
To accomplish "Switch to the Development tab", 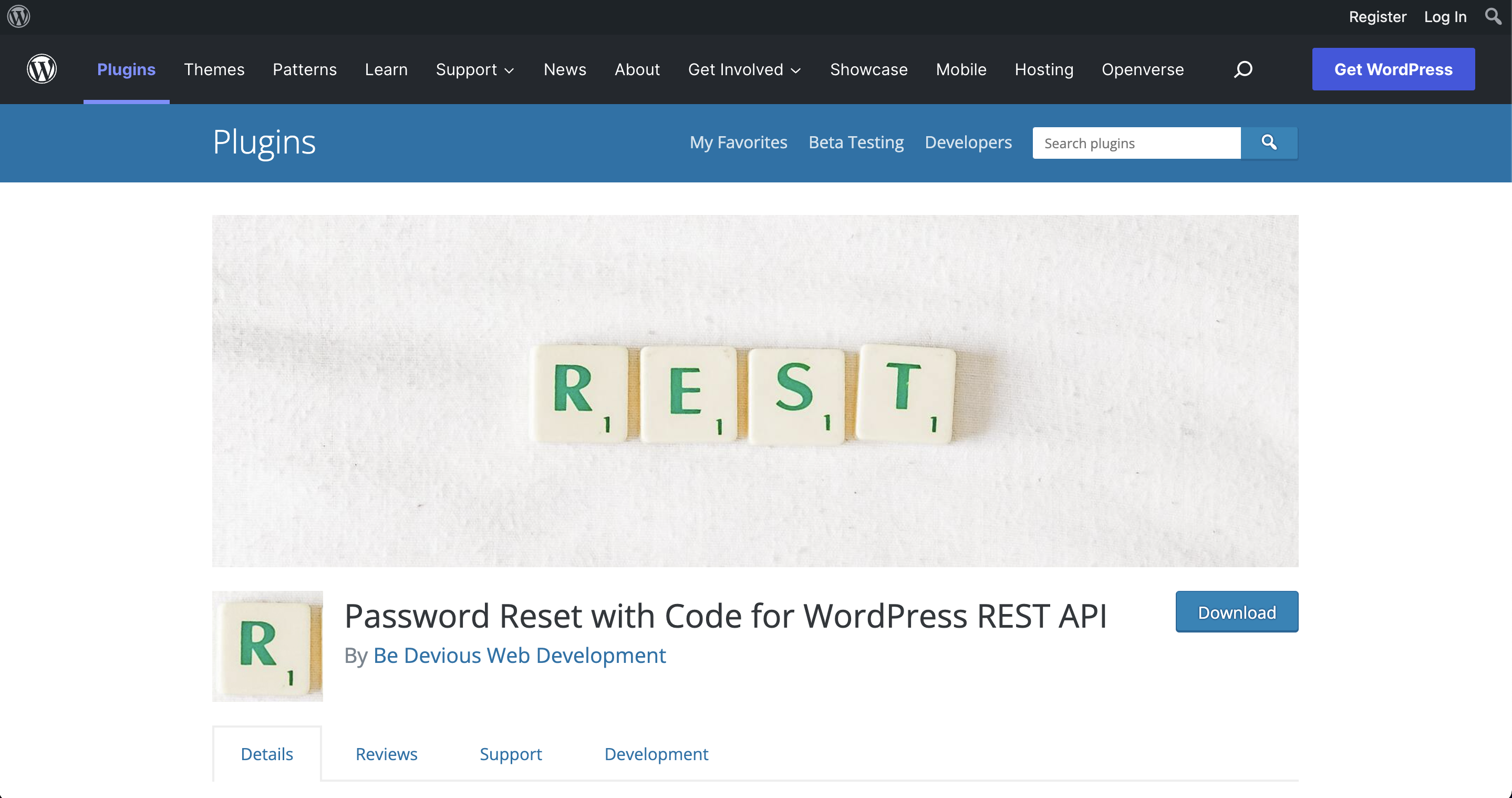I will pyautogui.click(x=656, y=754).
